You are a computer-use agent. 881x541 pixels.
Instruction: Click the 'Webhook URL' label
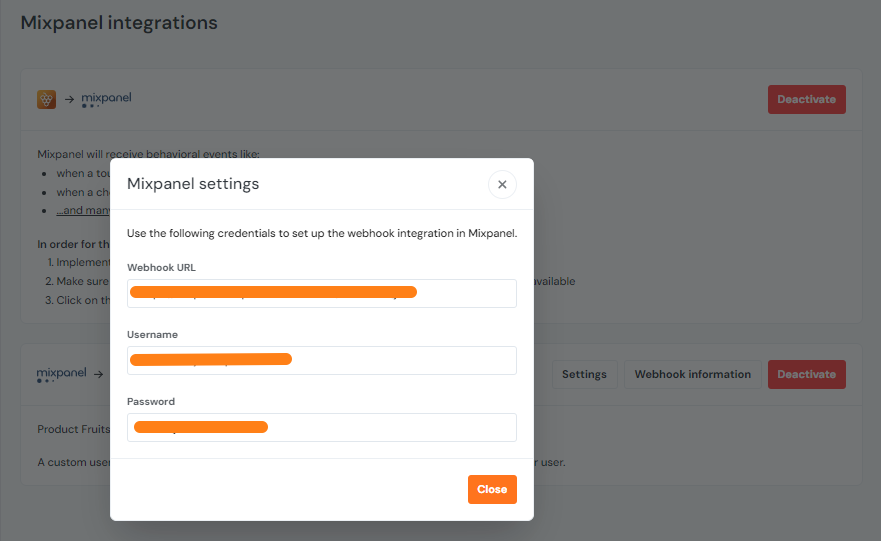click(161, 267)
